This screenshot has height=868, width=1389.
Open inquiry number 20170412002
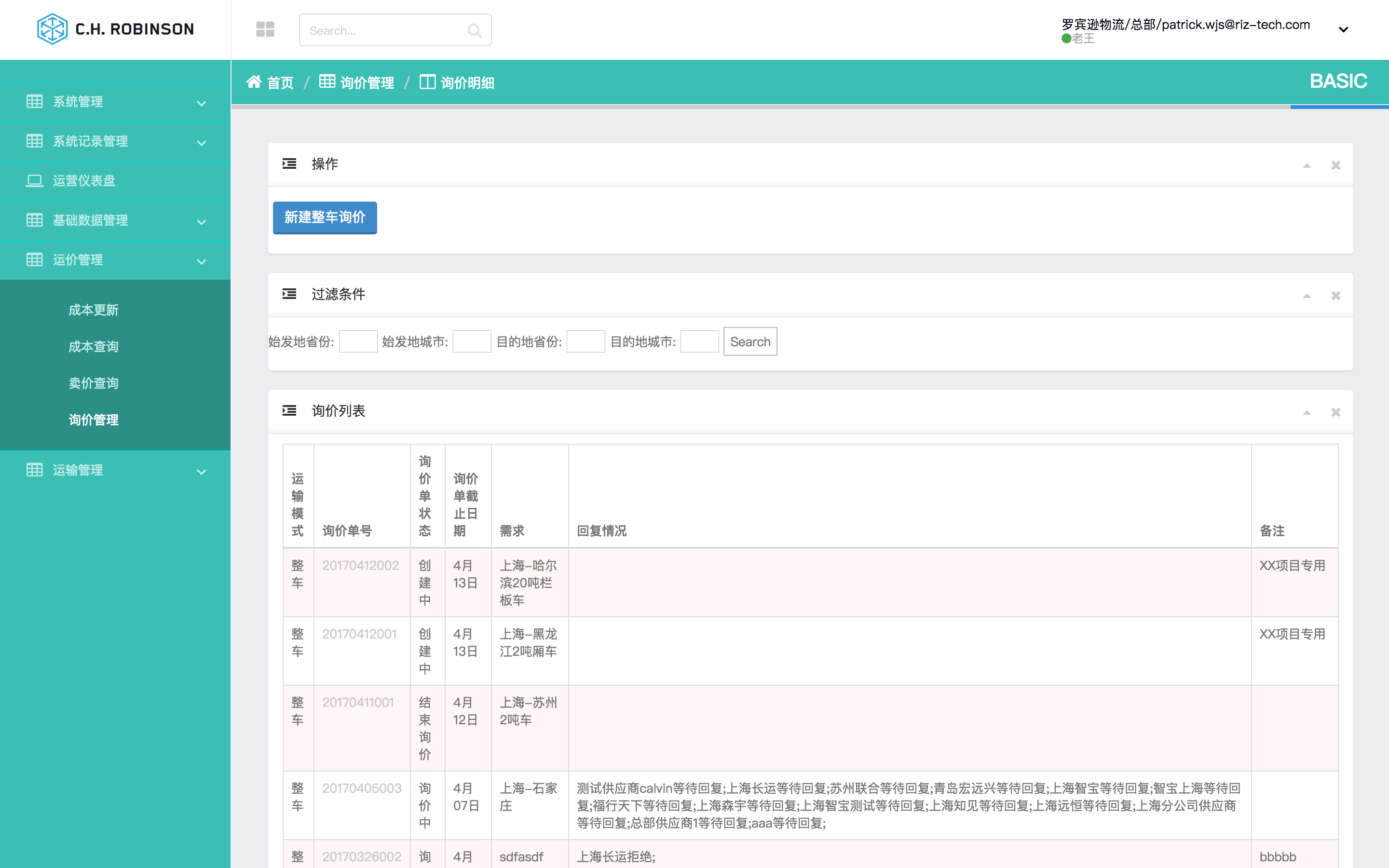tap(360, 566)
